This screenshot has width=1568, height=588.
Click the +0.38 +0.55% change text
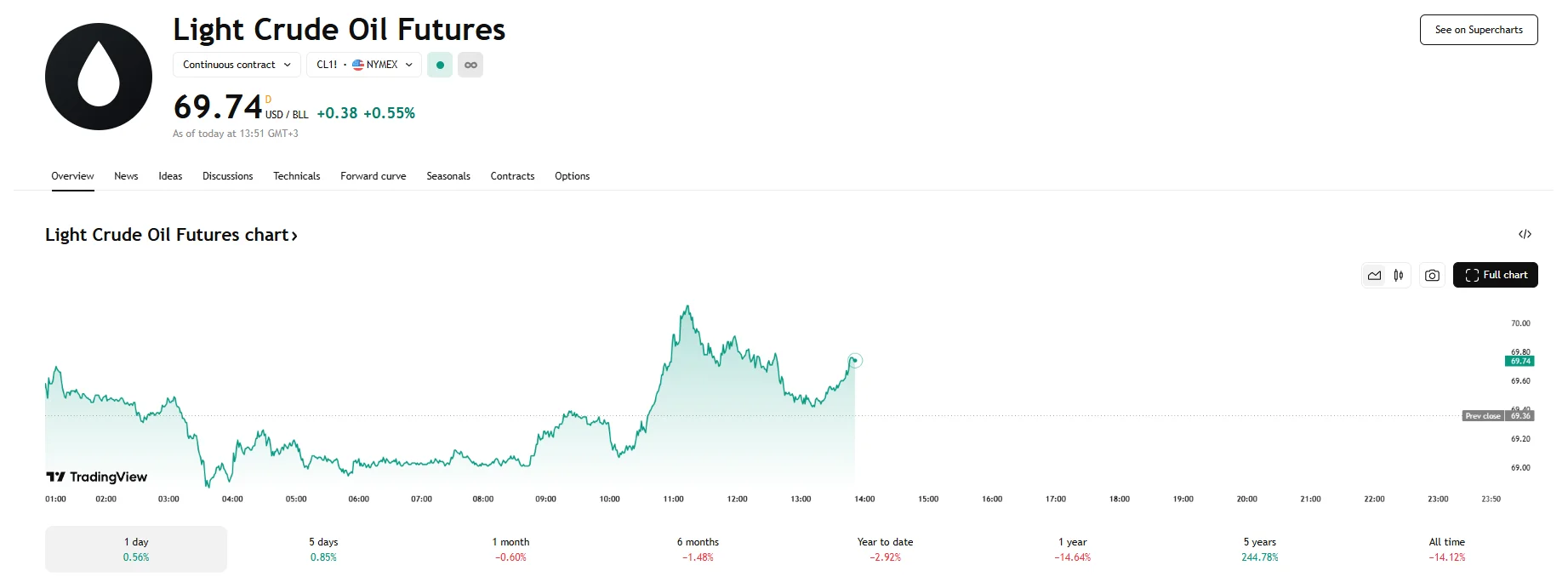[366, 113]
